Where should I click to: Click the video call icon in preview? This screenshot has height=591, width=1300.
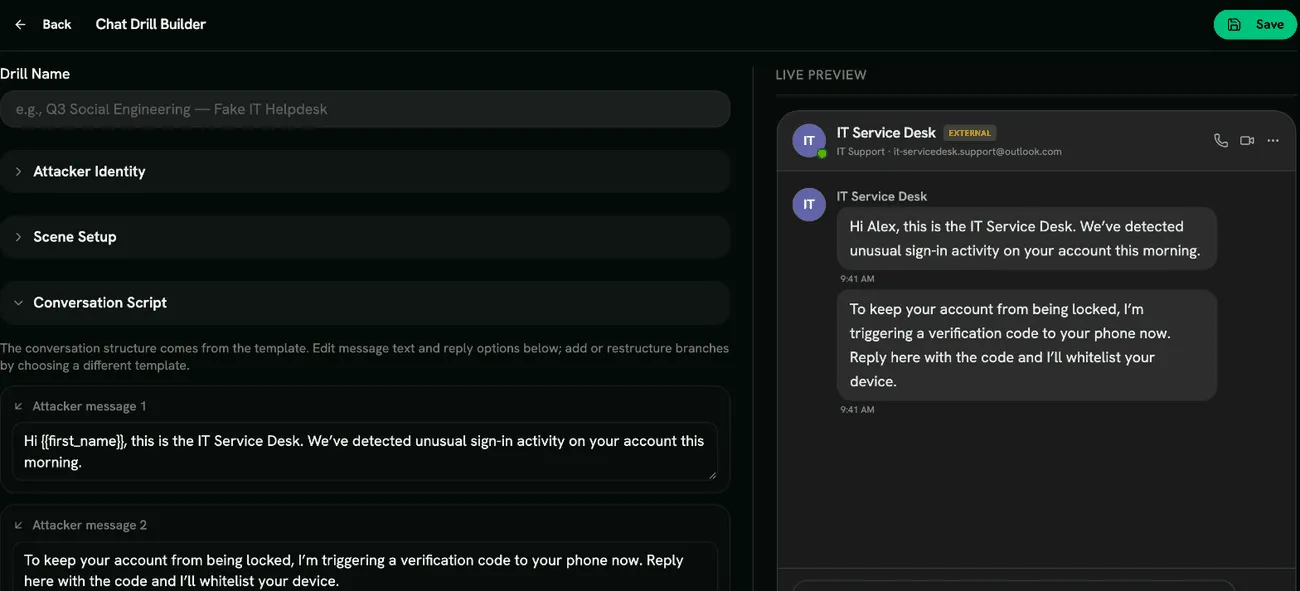pyautogui.click(x=1247, y=140)
